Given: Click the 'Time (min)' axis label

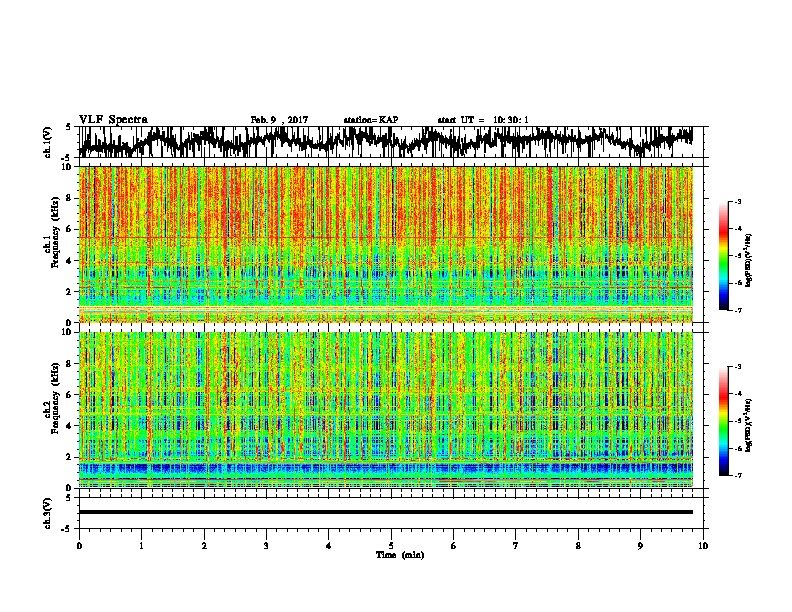Looking at the screenshot, I should click(400, 555).
